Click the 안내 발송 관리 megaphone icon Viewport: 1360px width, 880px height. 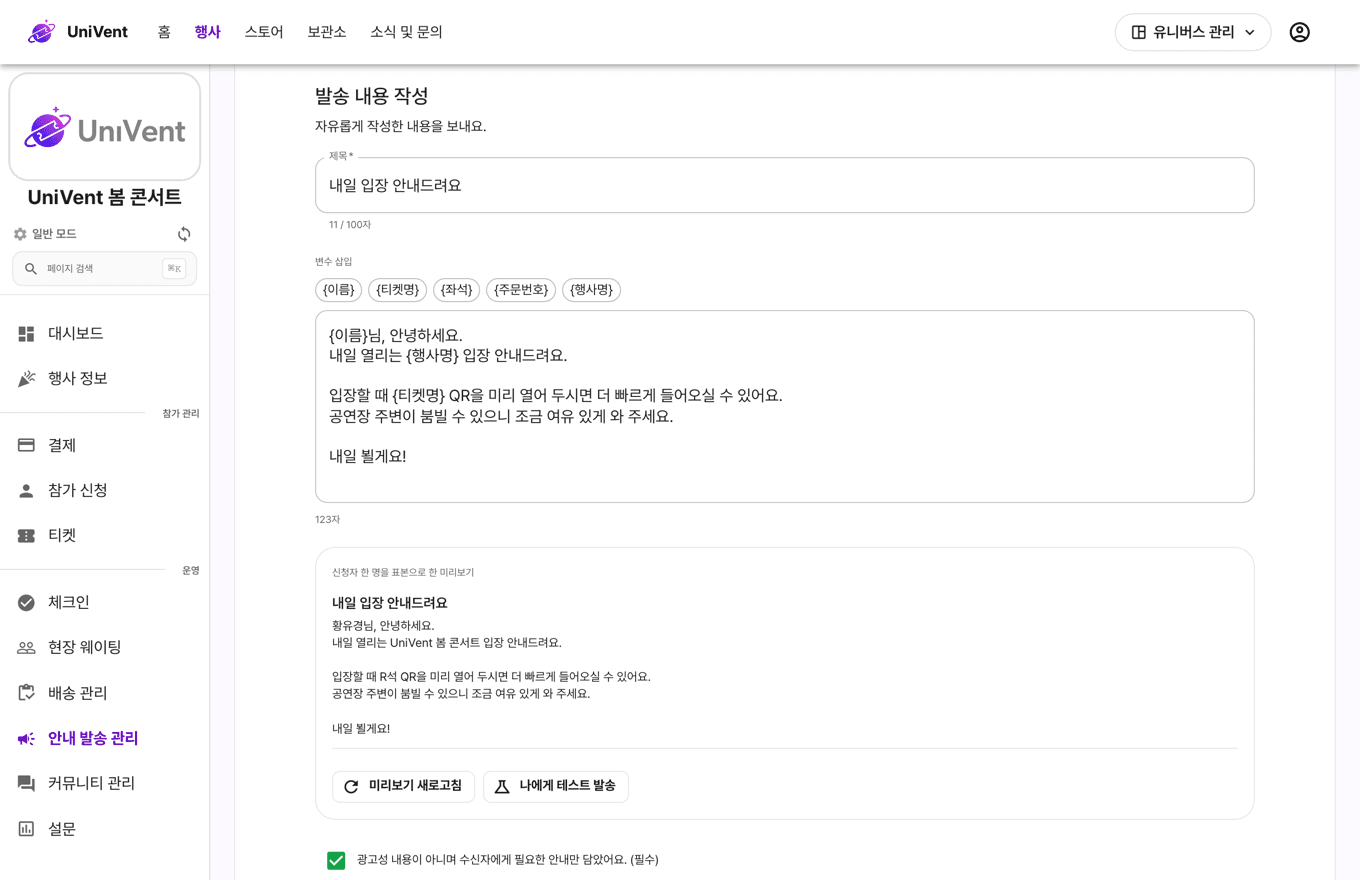[x=27, y=739]
